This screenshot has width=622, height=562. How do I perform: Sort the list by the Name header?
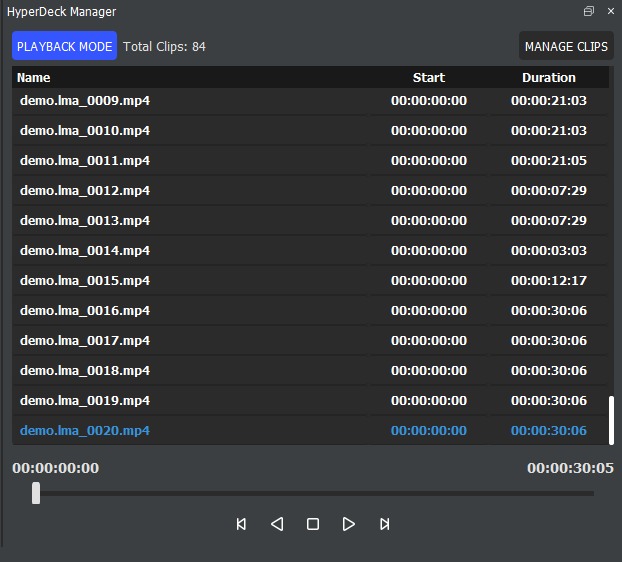[x=34, y=77]
